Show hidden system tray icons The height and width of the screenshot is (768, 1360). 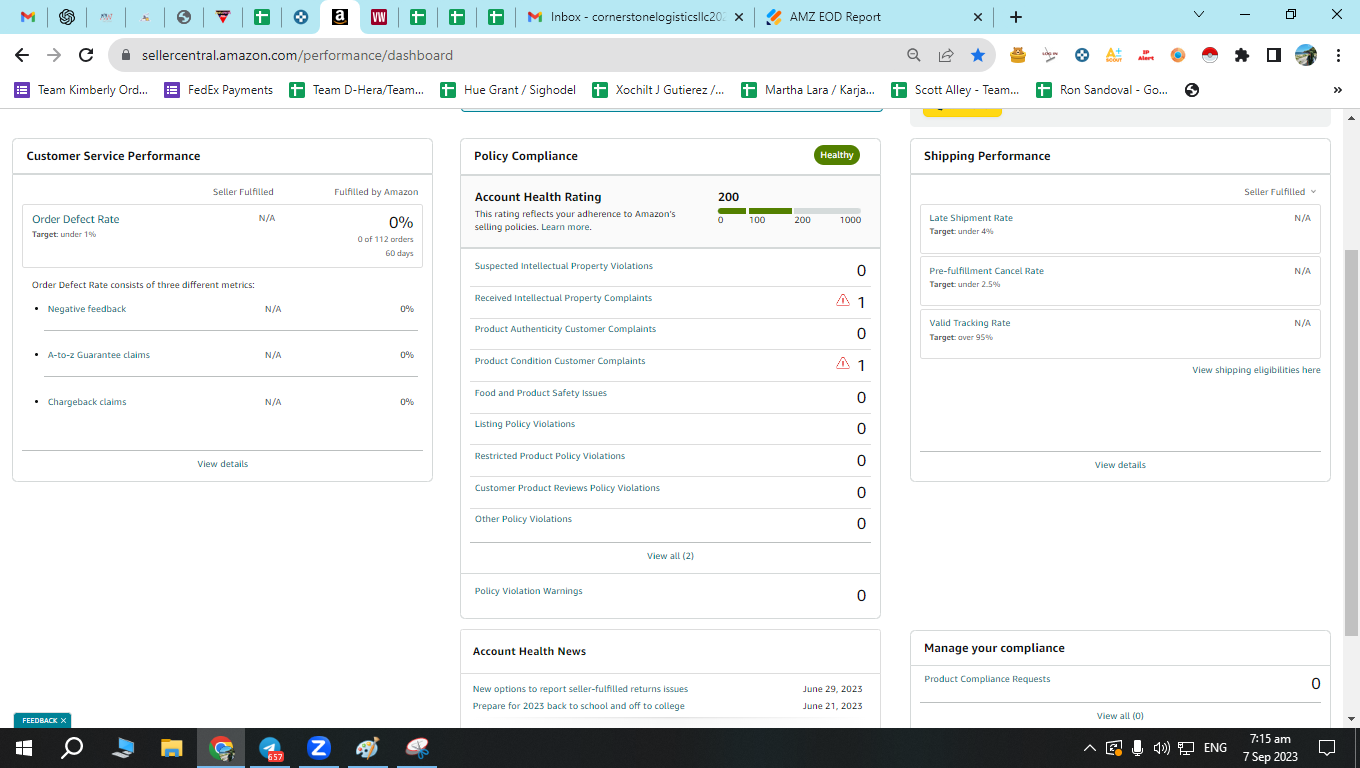click(x=1090, y=748)
